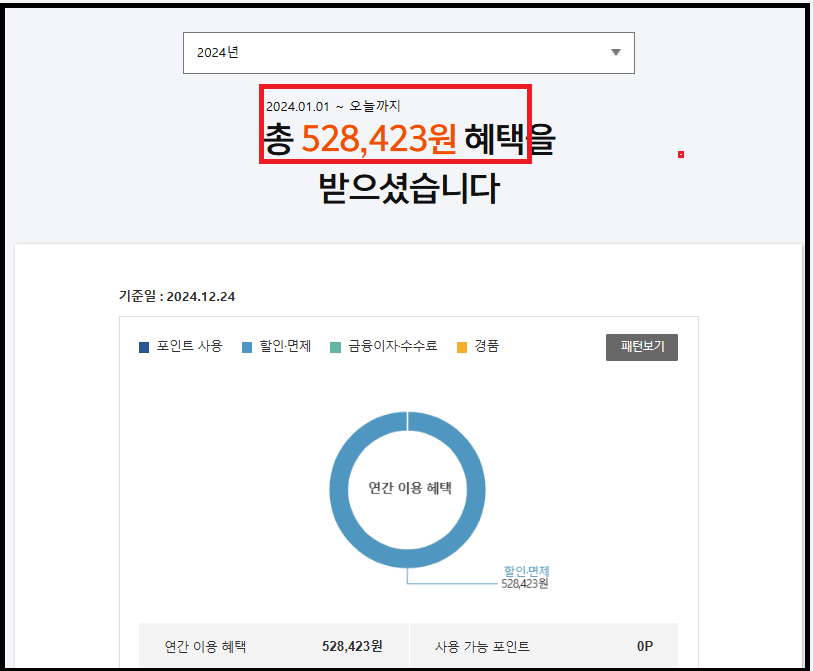
Task: Click the 2024.01.01 ~ 오늘까지 date range text
Action: [333, 106]
